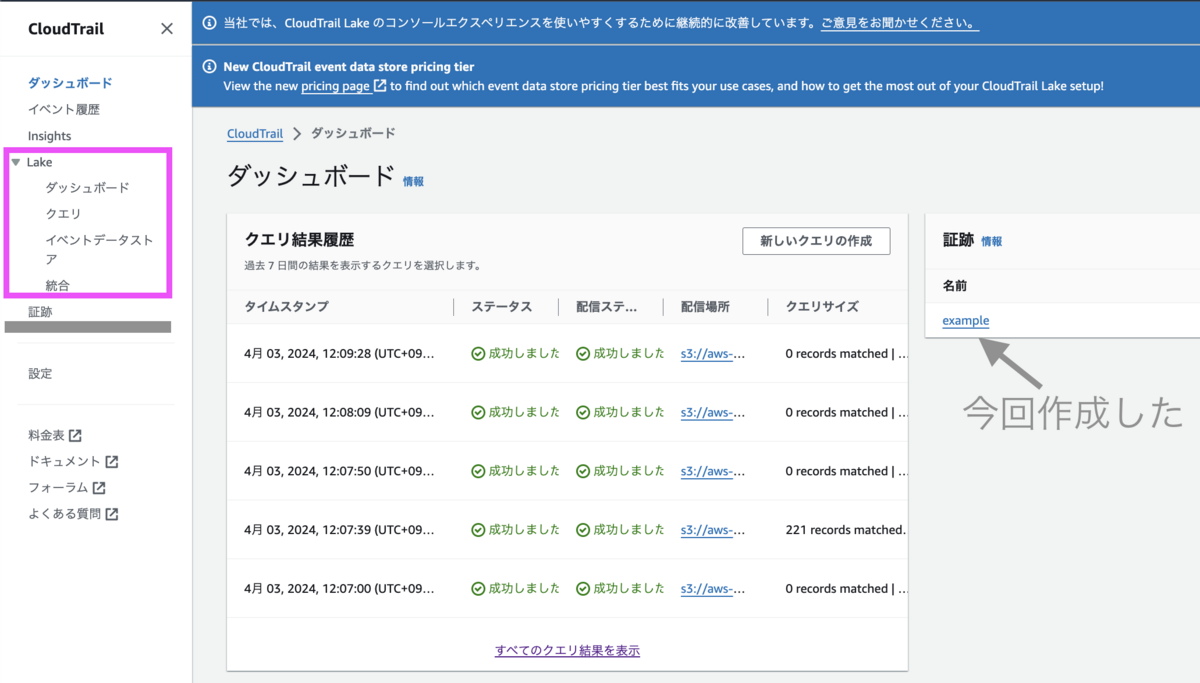Screen dimensions: 1200x683
Task: Click 配信場所 column header
Action: click(705, 307)
